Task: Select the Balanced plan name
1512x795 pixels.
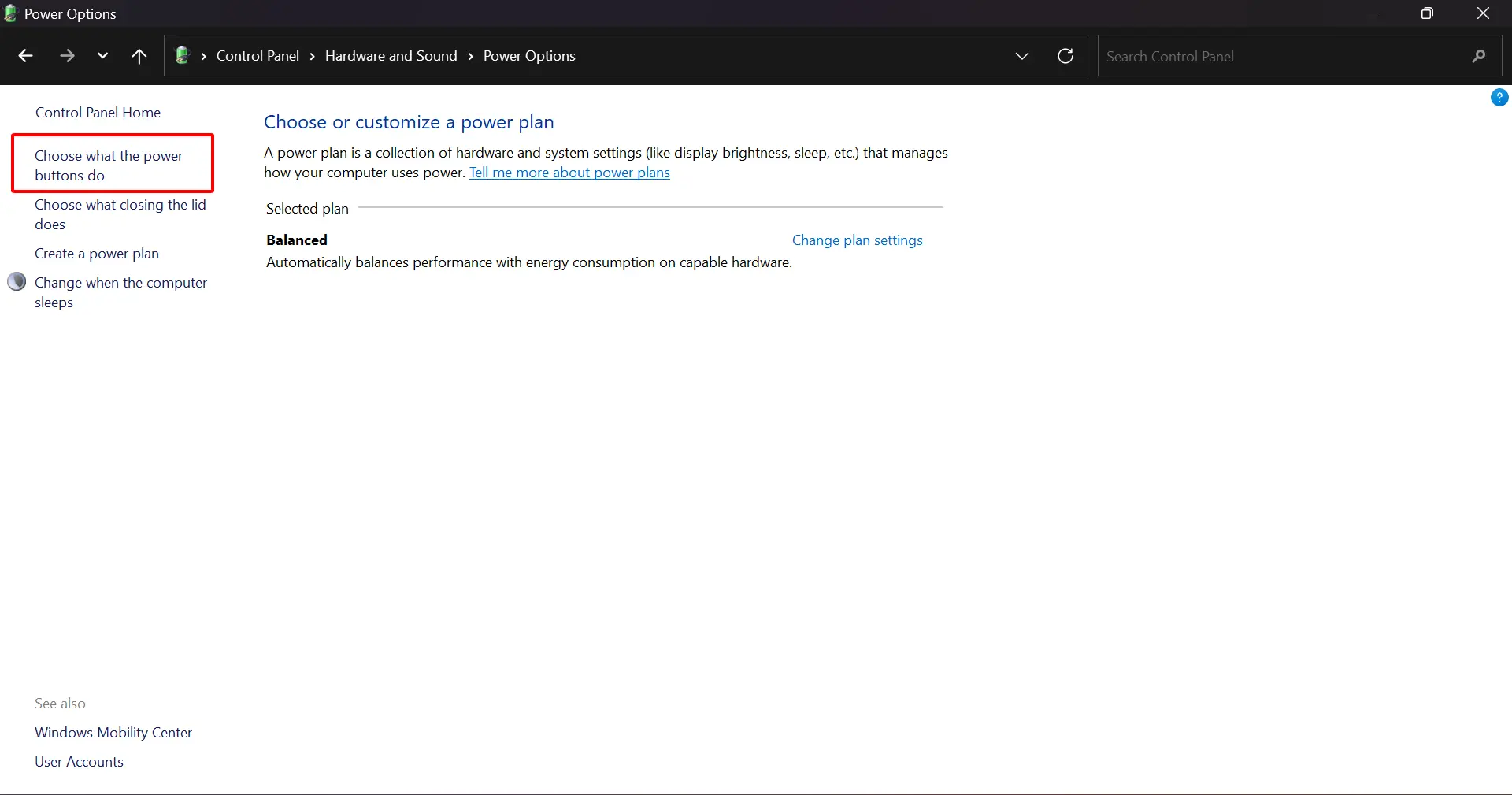Action: (297, 240)
